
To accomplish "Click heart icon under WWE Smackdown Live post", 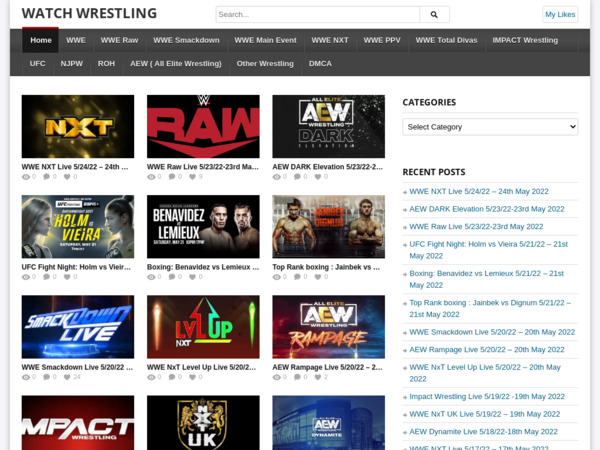I will pyautogui.click(x=67, y=377).
